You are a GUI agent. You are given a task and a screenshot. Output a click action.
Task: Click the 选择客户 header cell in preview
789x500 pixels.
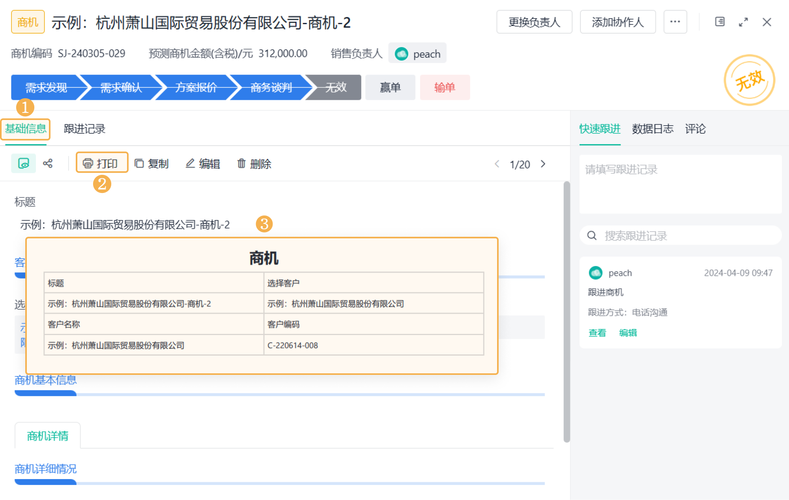374,283
